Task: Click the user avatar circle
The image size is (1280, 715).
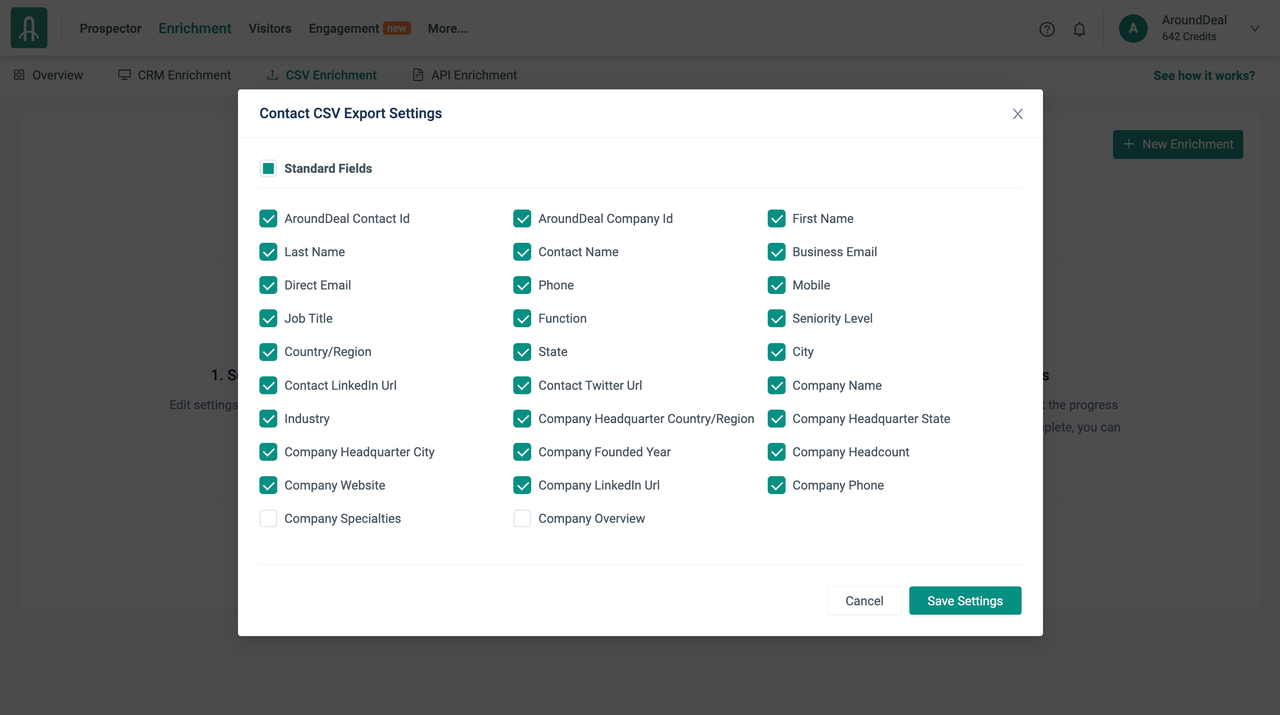Action: [1133, 29]
